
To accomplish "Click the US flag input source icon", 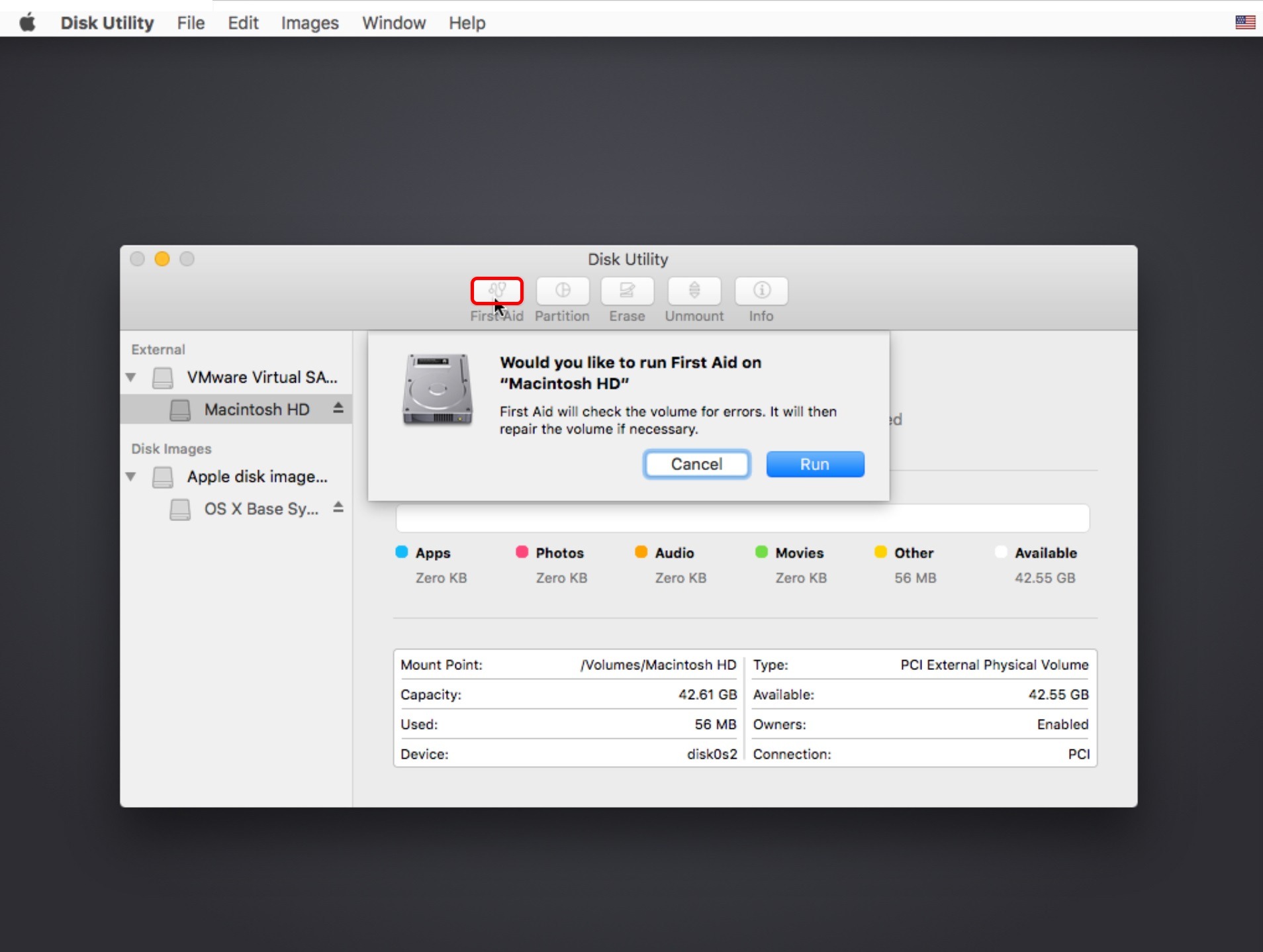I will click(1245, 23).
